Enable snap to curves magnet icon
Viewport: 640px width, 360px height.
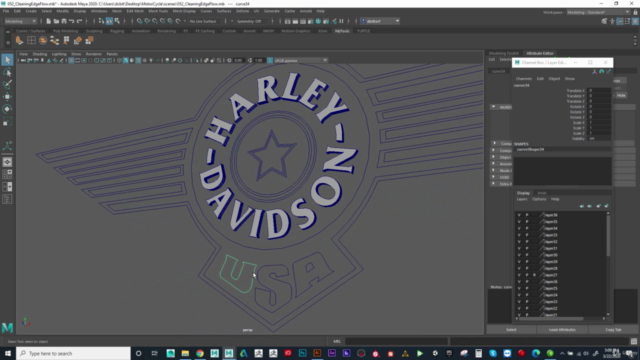(x=147, y=21)
